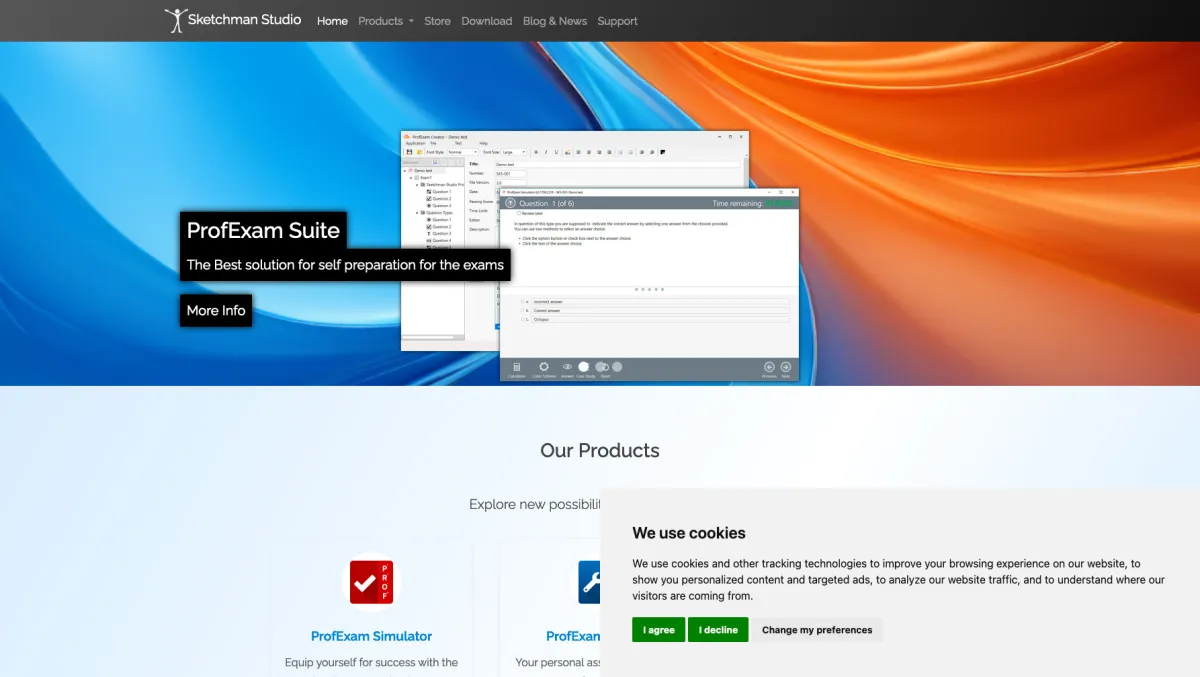Viewport: 1200px width, 677px height.
Task: Click the Save disk icon in ProfExam Creator toolbar
Action: 410,152
